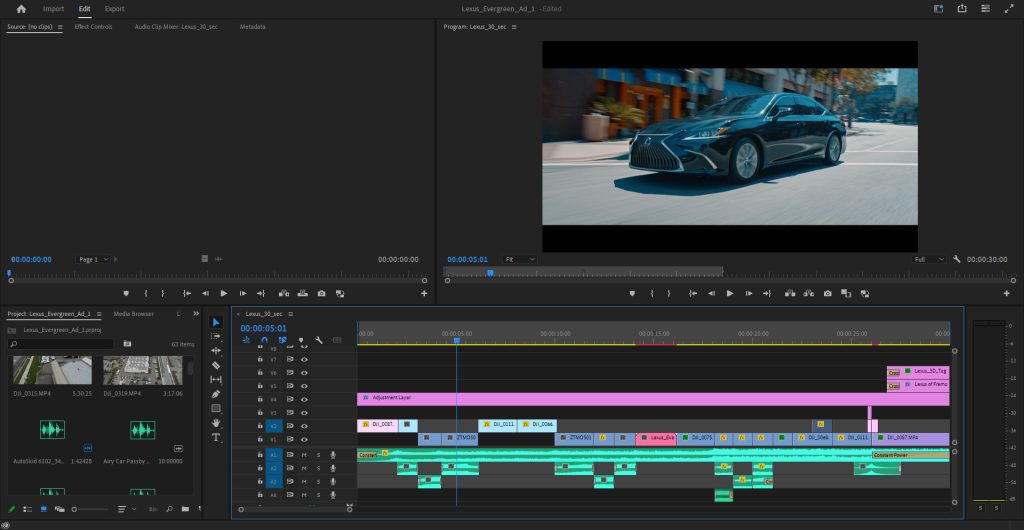Solo audio track A2

[318, 468]
